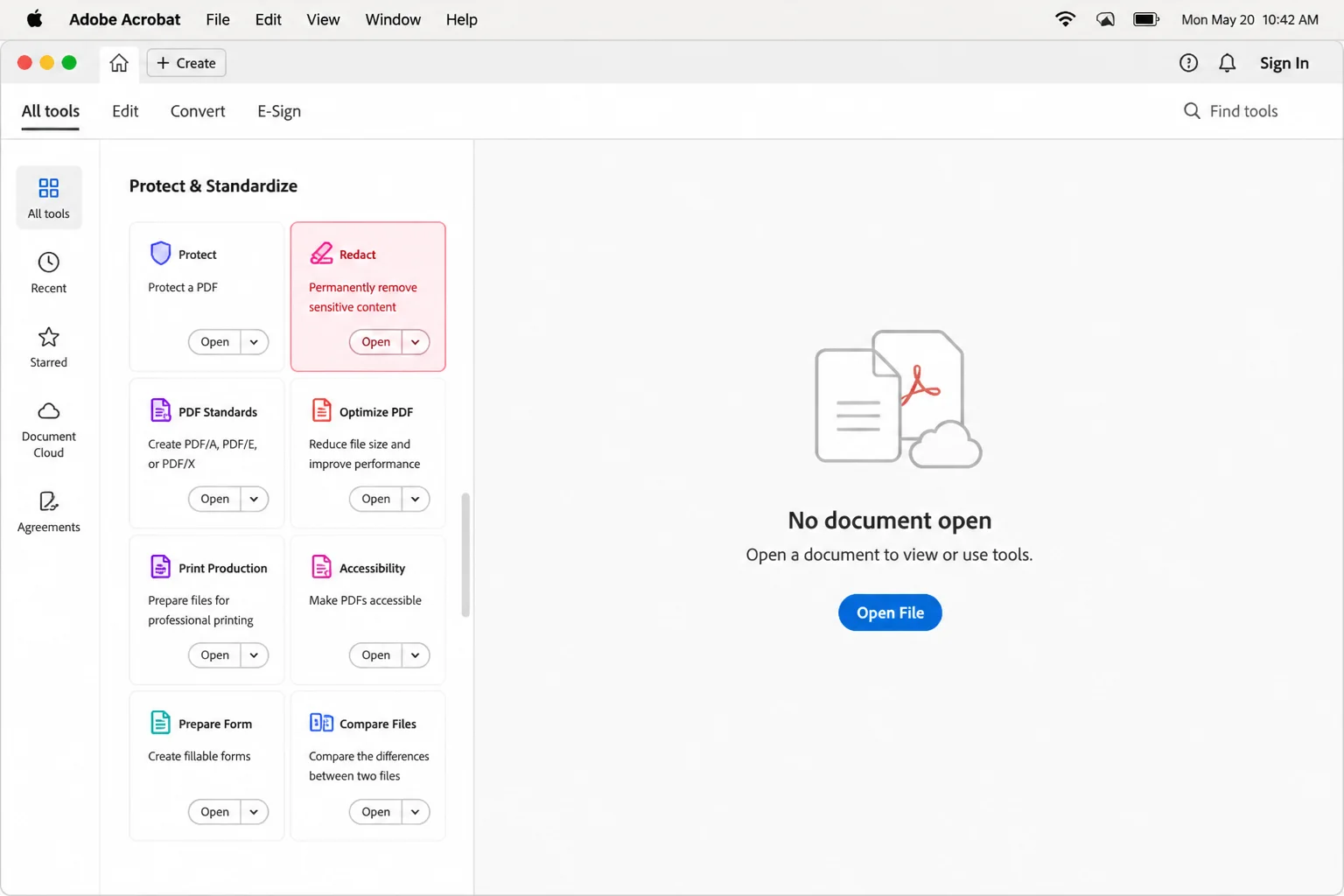Open the File menu
Screen dimensions: 1344x896
(x=218, y=19)
